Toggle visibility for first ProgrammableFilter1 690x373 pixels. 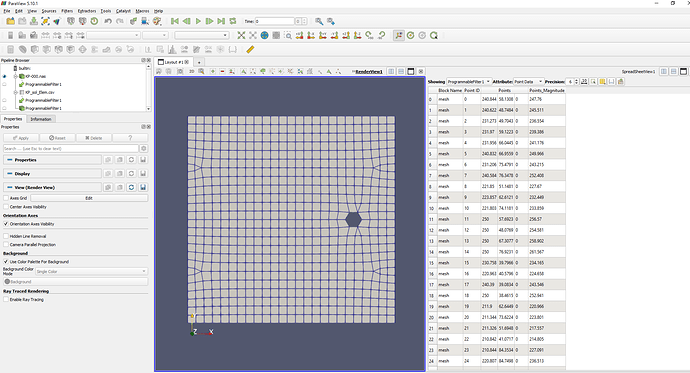coord(4,84)
